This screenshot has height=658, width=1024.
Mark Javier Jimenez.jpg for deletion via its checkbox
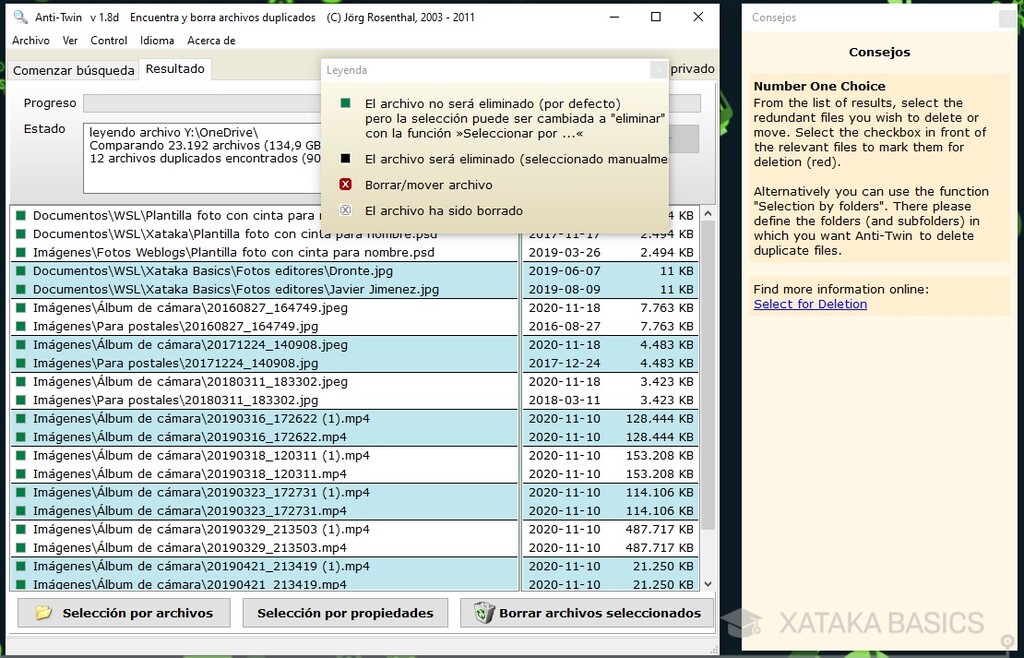tap(19, 287)
